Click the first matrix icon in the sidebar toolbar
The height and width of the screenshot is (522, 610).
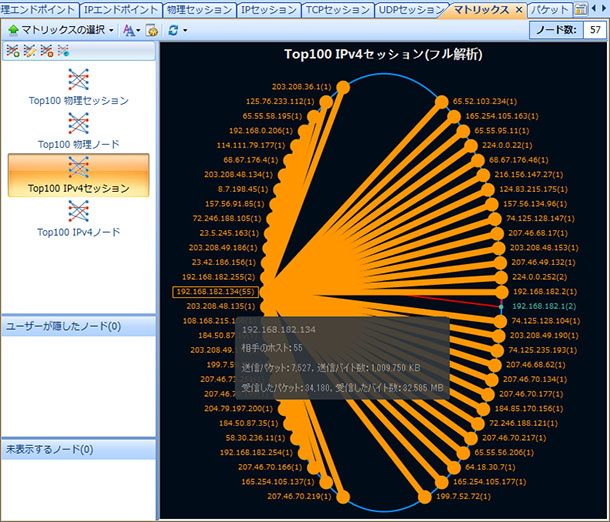tap(11, 51)
